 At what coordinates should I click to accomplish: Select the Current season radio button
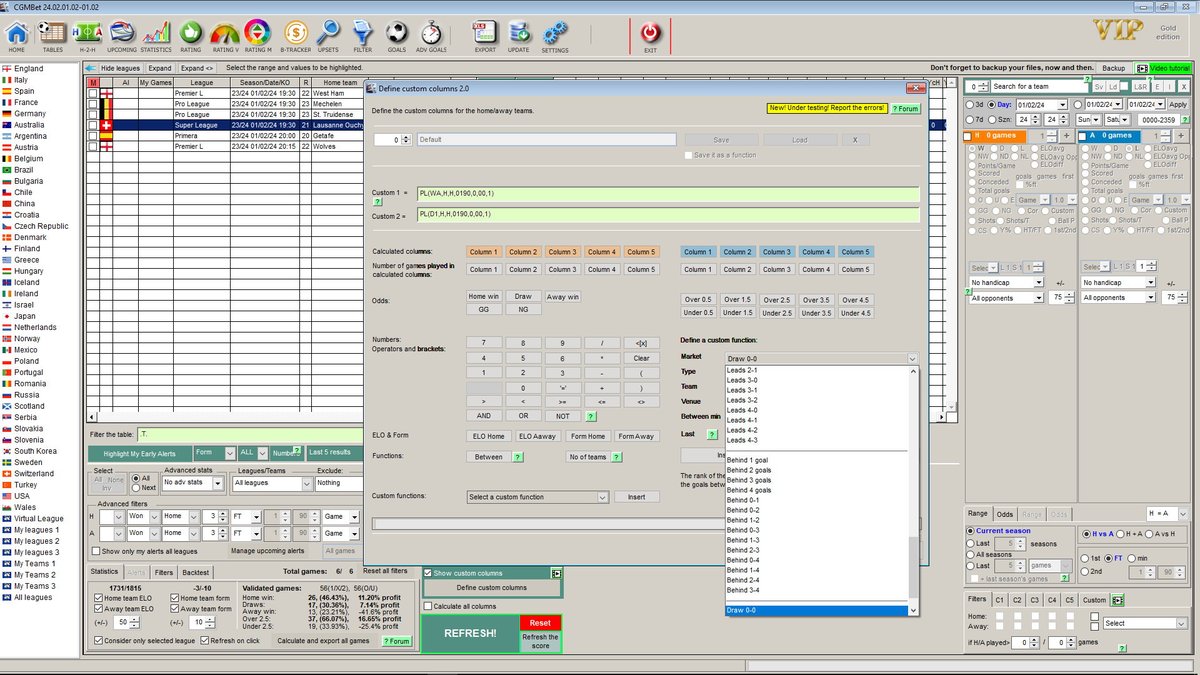[x=971, y=530]
